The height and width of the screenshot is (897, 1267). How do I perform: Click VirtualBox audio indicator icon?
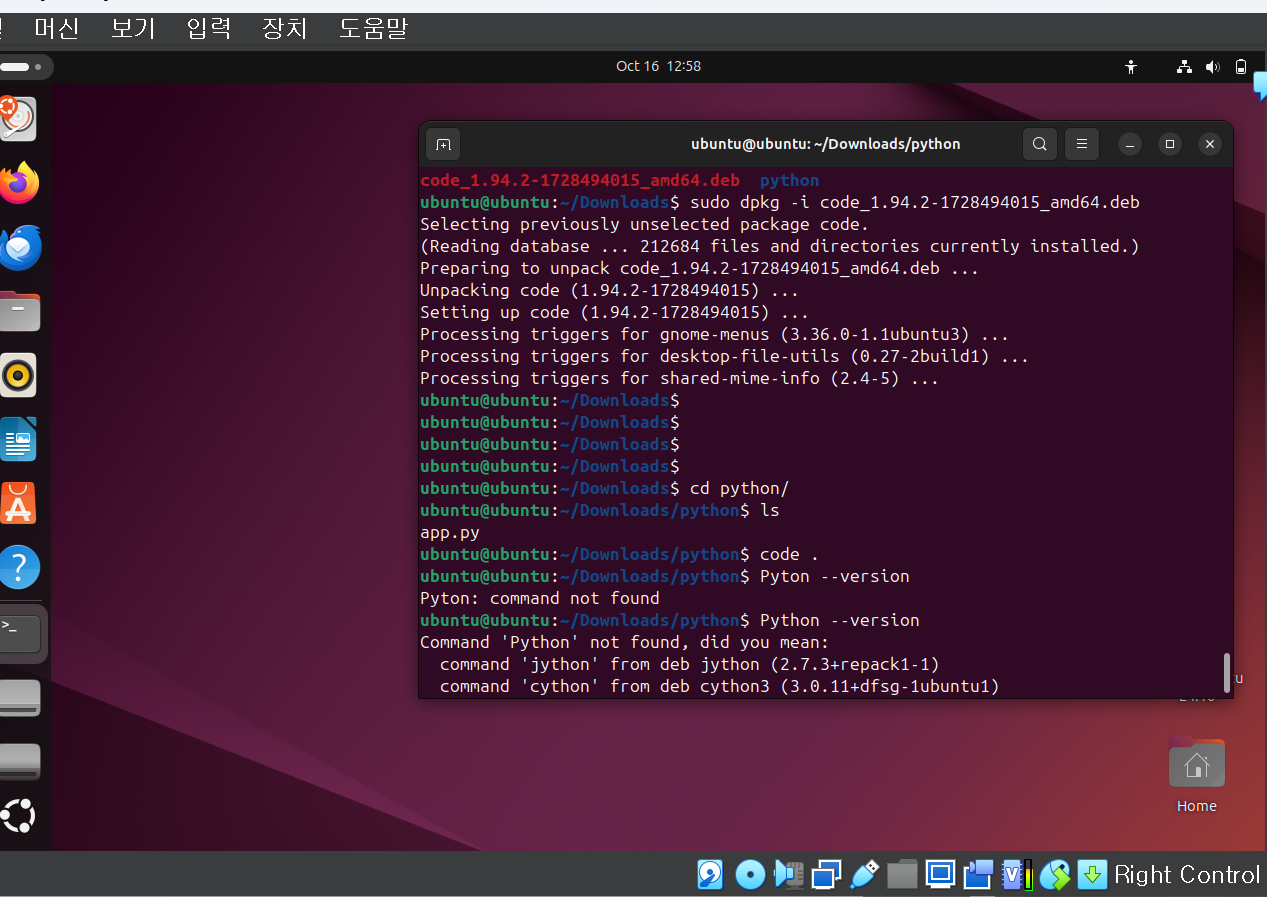(790, 875)
